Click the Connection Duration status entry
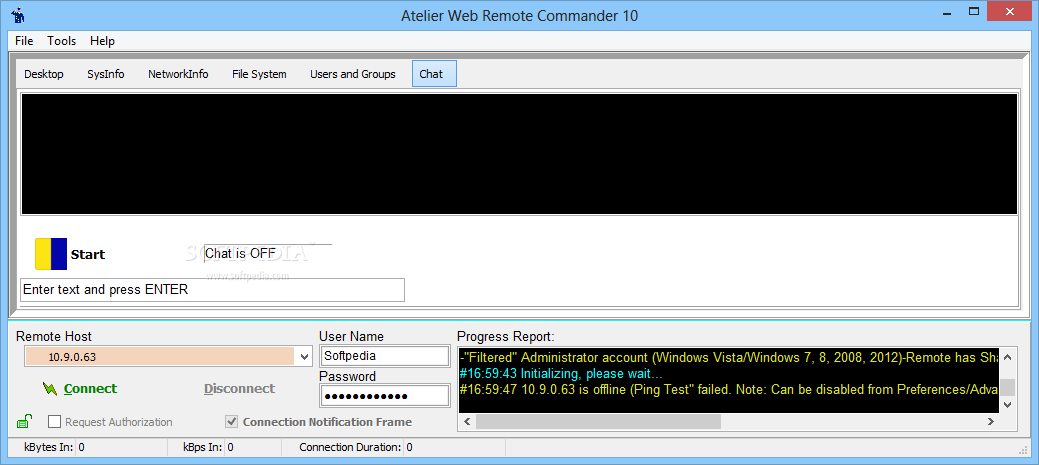This screenshot has width=1039, height=465. (x=356, y=447)
